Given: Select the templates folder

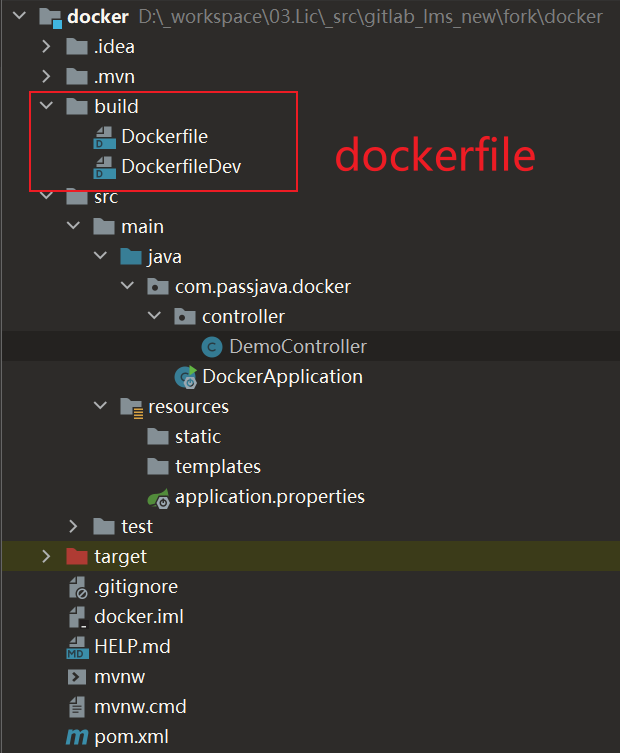Looking at the screenshot, I should [217, 467].
